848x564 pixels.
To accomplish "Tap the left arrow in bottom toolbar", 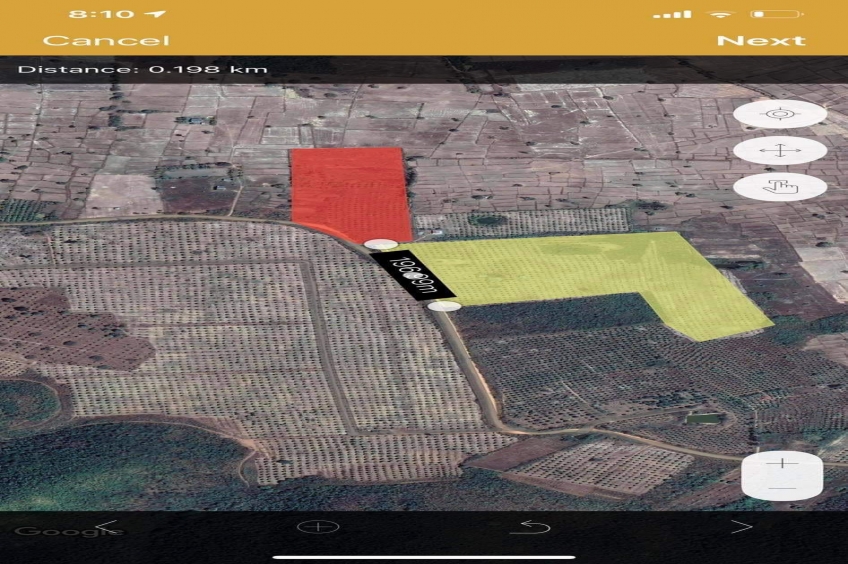I will (x=107, y=527).
